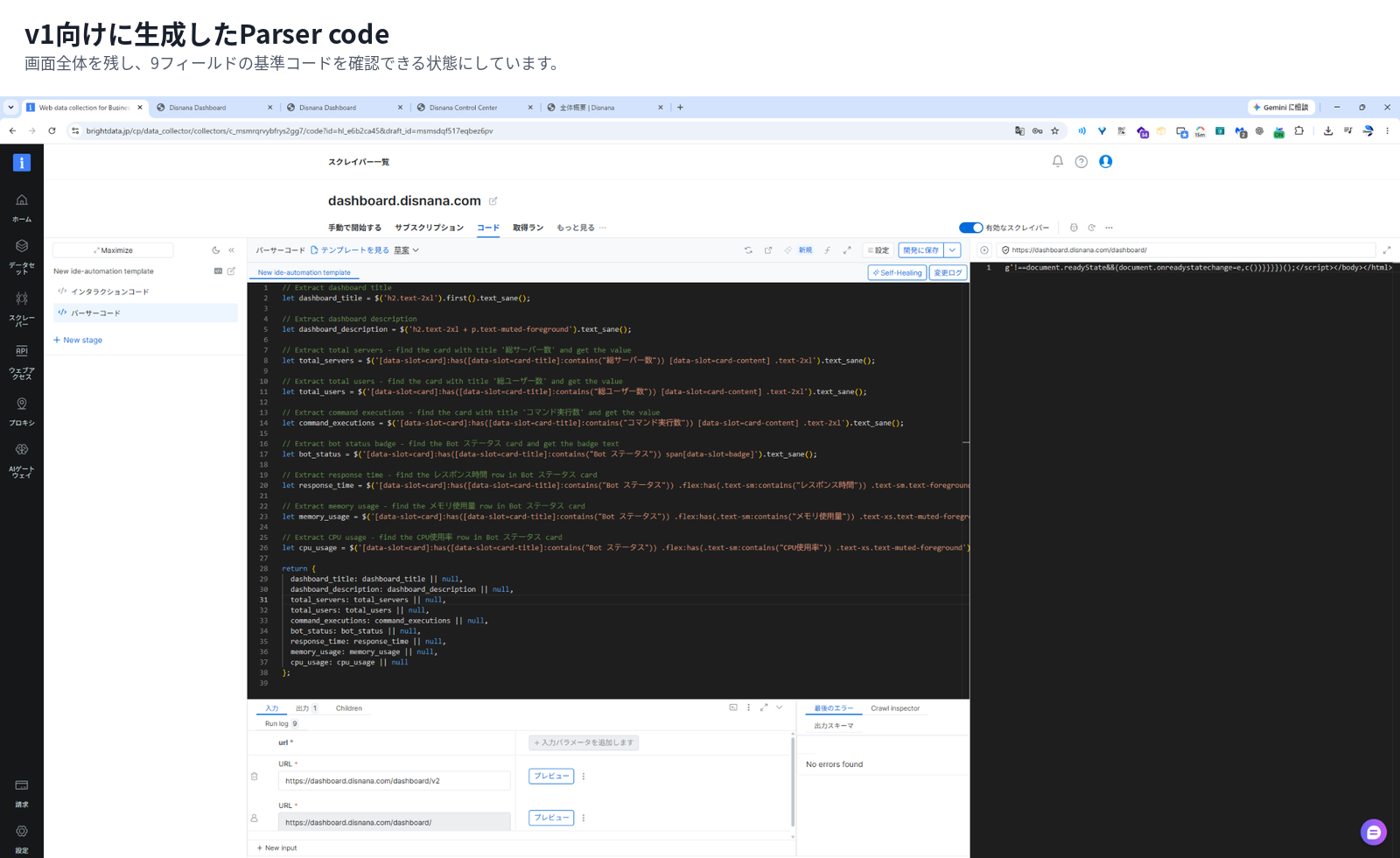The height and width of the screenshot is (858, 1400).
Task: Switch to Crawl inspector tab
Action: point(895,708)
